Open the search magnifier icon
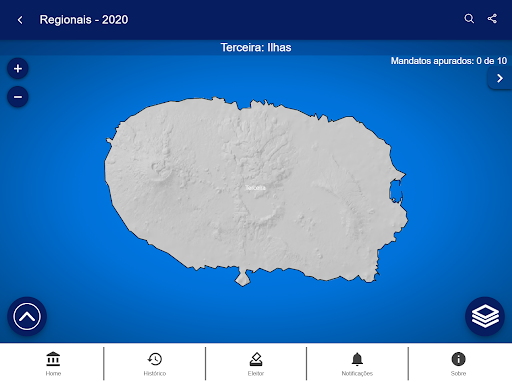 tap(469, 19)
